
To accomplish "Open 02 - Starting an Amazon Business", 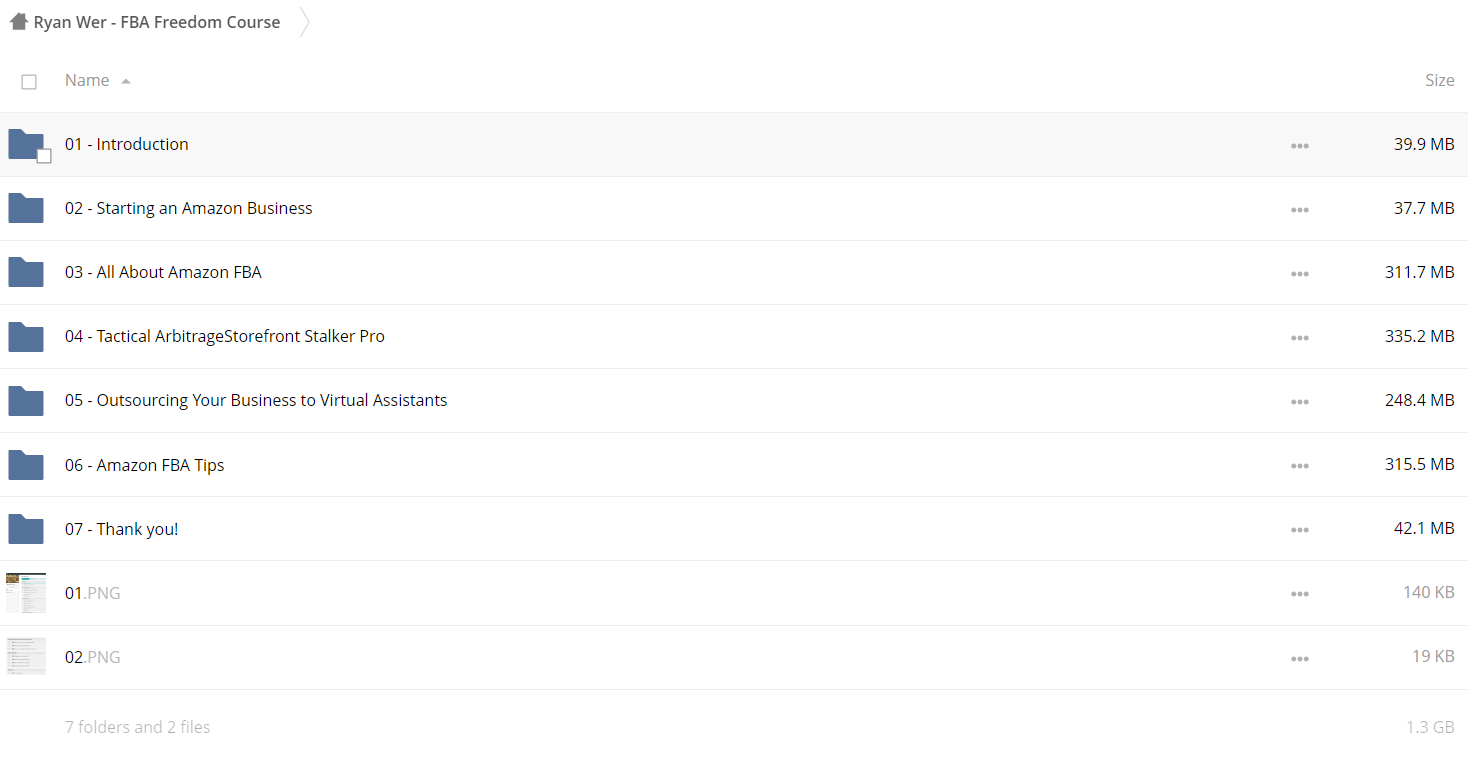I will (x=189, y=208).
